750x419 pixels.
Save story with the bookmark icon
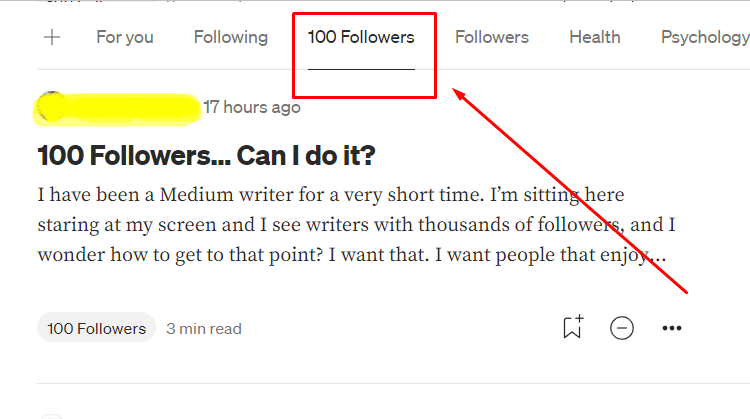click(573, 327)
